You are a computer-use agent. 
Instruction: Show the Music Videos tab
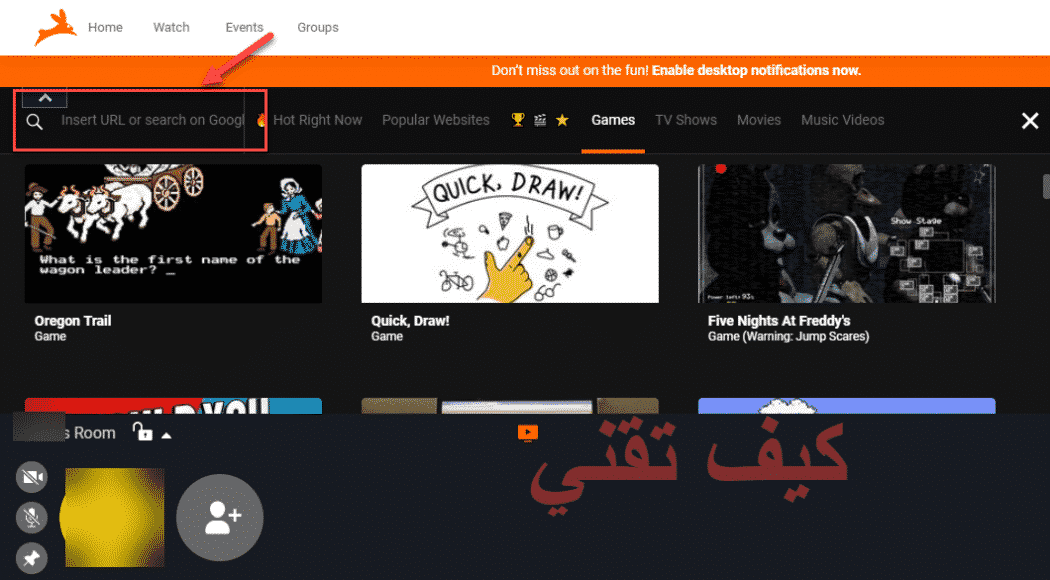(x=842, y=120)
